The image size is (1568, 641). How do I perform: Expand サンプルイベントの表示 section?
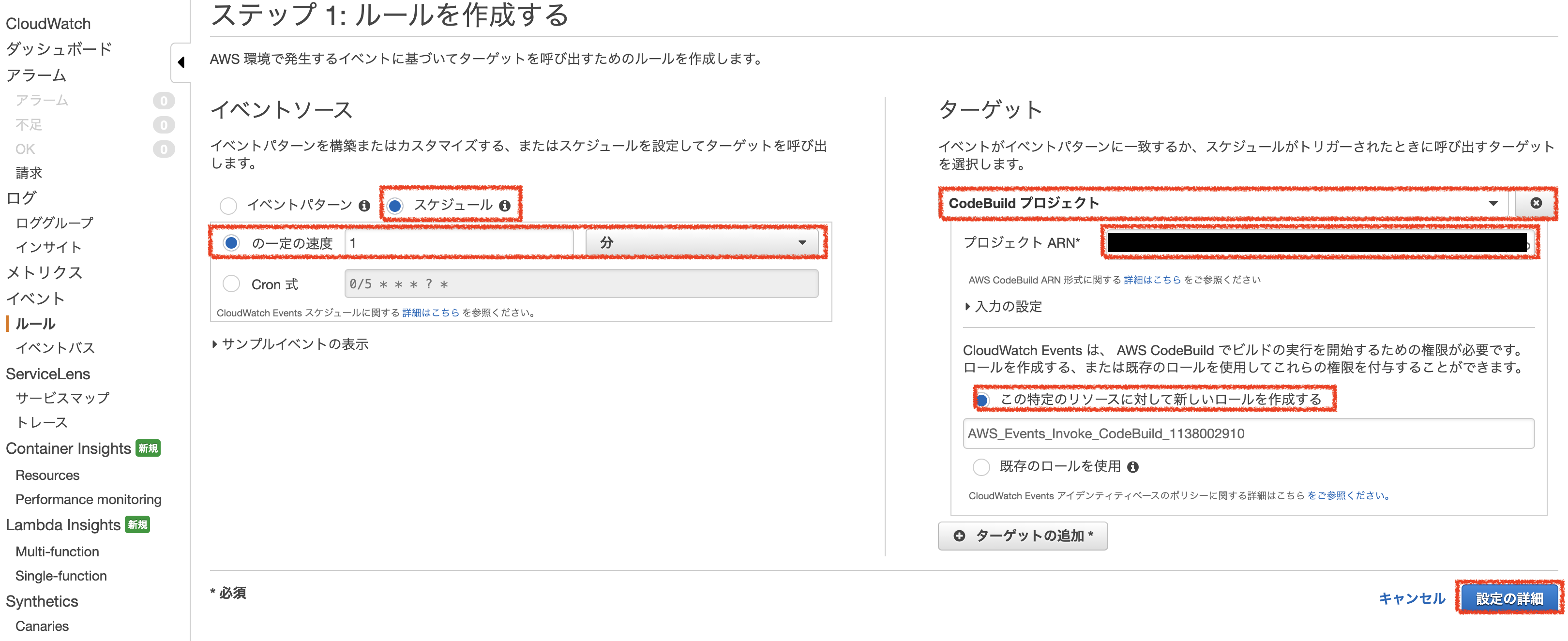tap(290, 344)
